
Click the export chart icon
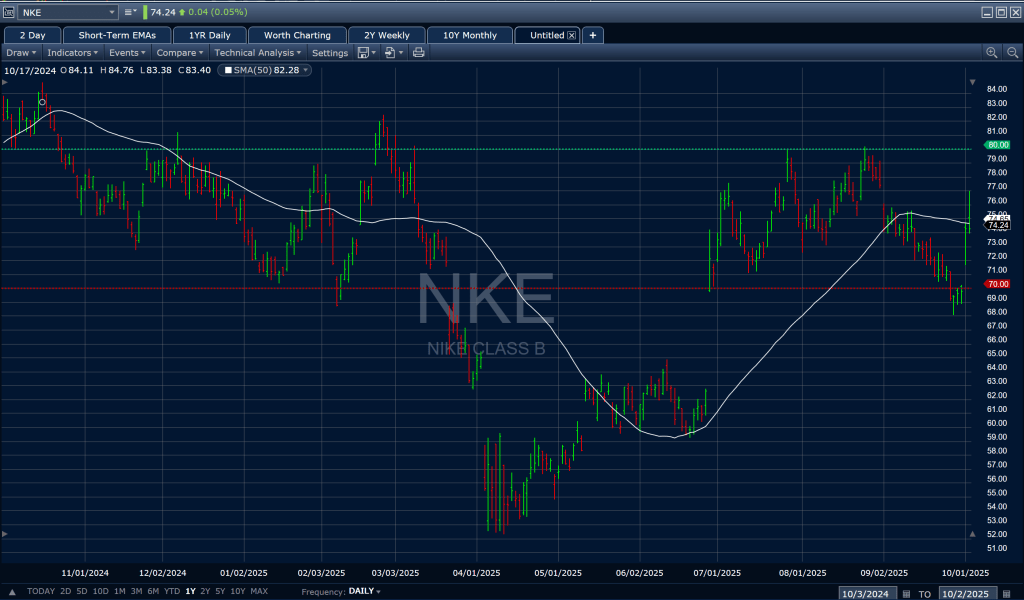[x=390, y=52]
